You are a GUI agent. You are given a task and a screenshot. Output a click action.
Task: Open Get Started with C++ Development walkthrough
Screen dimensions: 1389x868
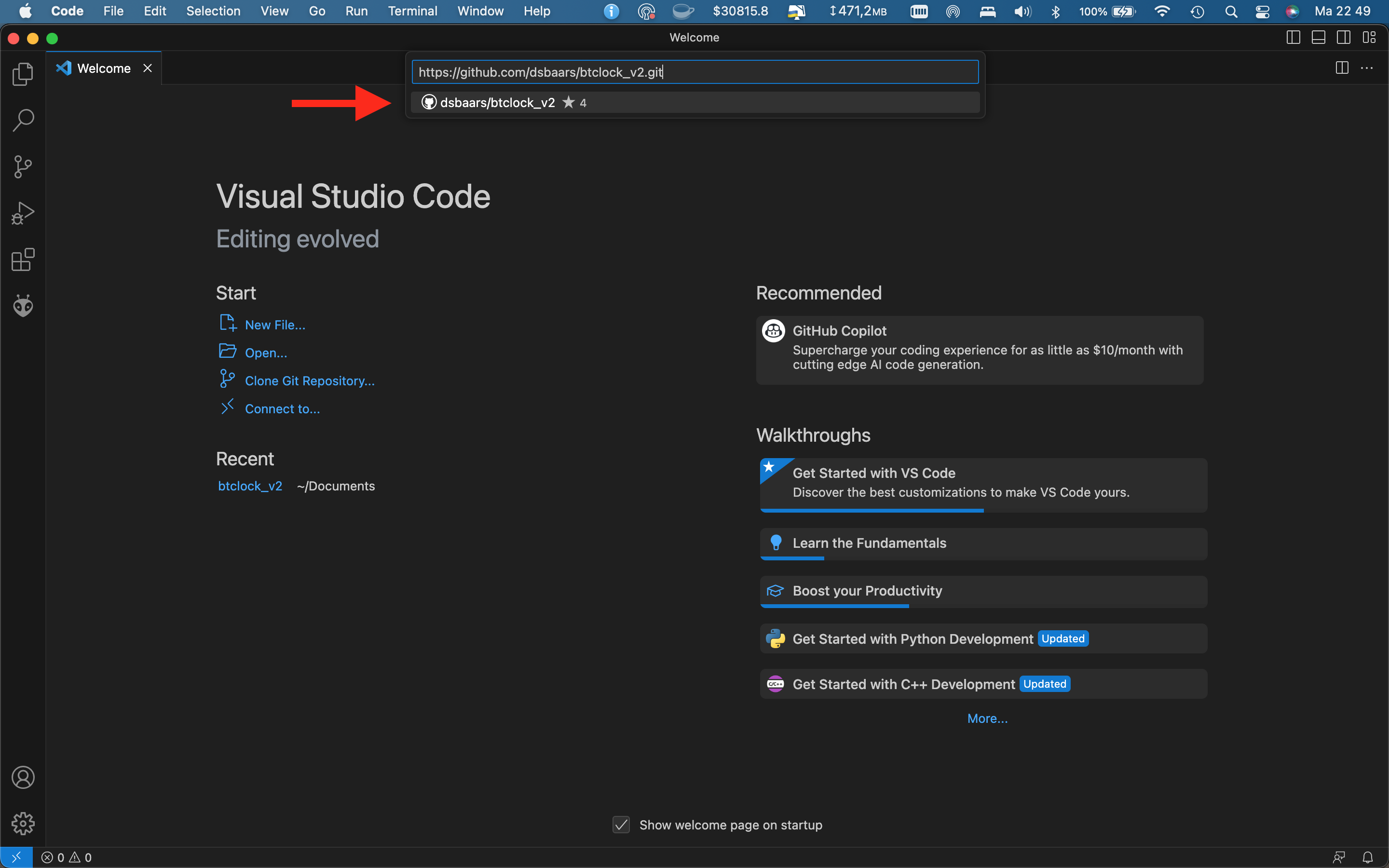pyautogui.click(x=983, y=684)
